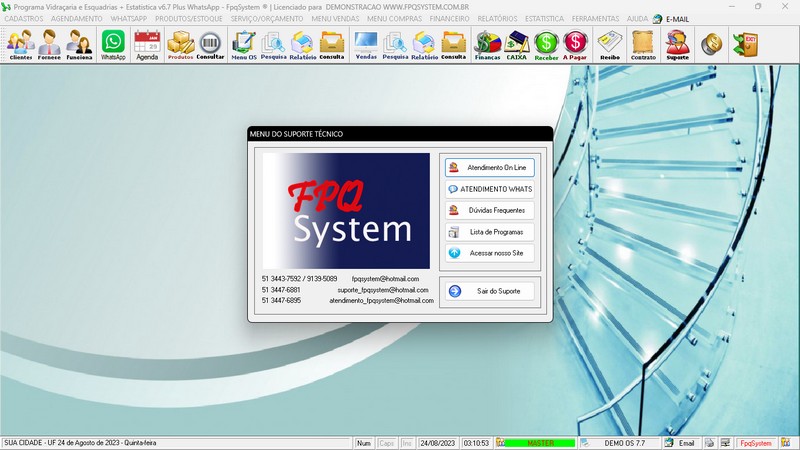The image size is (800, 450).
Task: Open the Contrato scroll icon
Action: [x=643, y=45]
